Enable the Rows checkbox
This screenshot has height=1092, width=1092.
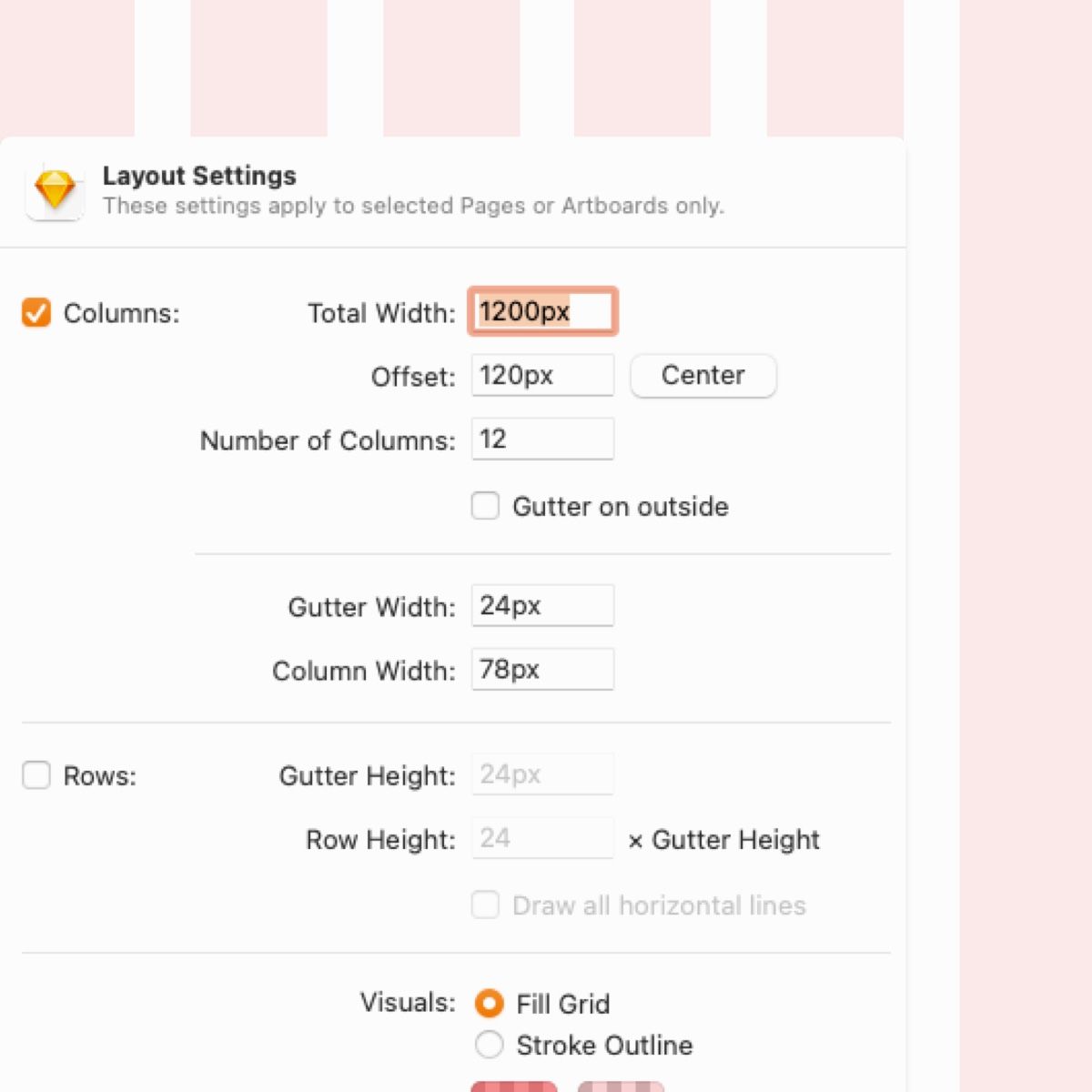click(x=36, y=776)
